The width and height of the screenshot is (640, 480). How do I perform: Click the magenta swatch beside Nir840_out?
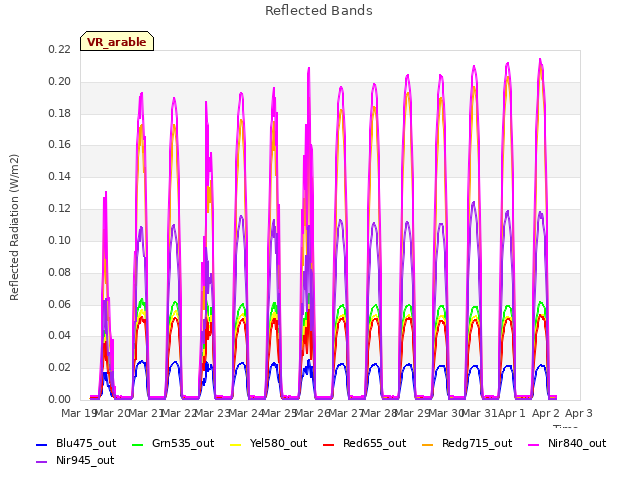pos(533,444)
